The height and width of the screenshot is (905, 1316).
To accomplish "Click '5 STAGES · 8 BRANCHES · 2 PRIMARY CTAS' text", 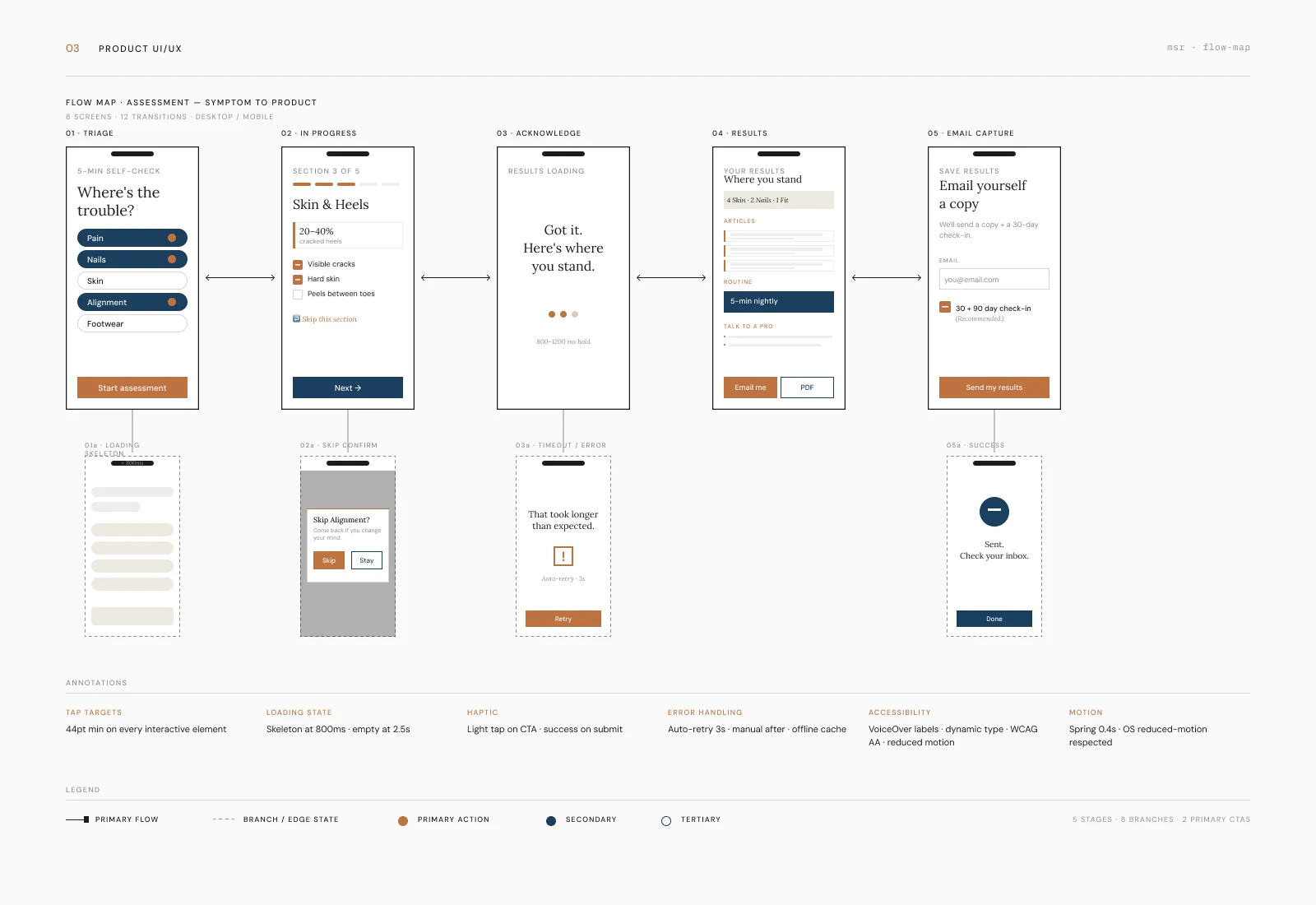I will point(1161,819).
